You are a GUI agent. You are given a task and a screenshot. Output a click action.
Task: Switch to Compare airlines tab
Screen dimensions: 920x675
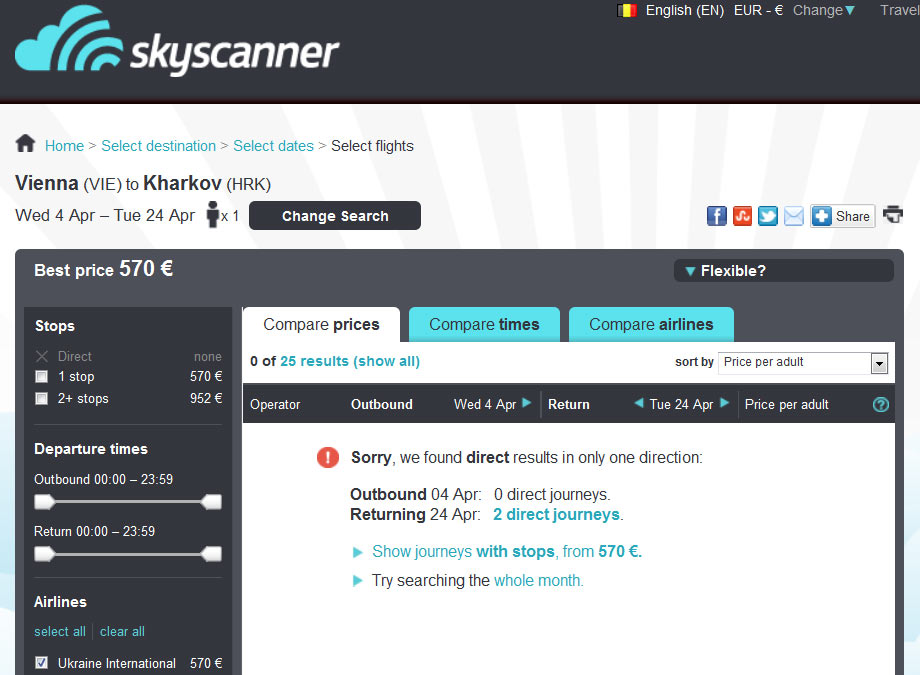651,325
